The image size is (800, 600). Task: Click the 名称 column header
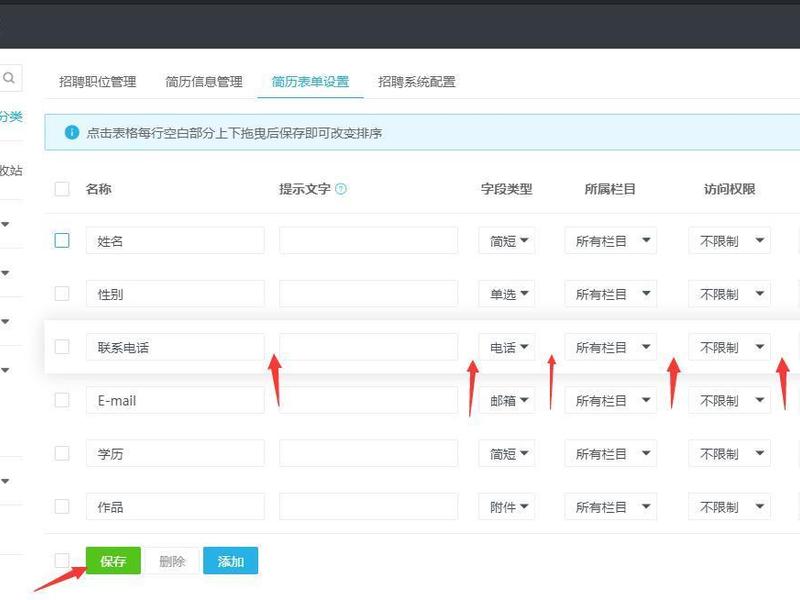(98, 189)
